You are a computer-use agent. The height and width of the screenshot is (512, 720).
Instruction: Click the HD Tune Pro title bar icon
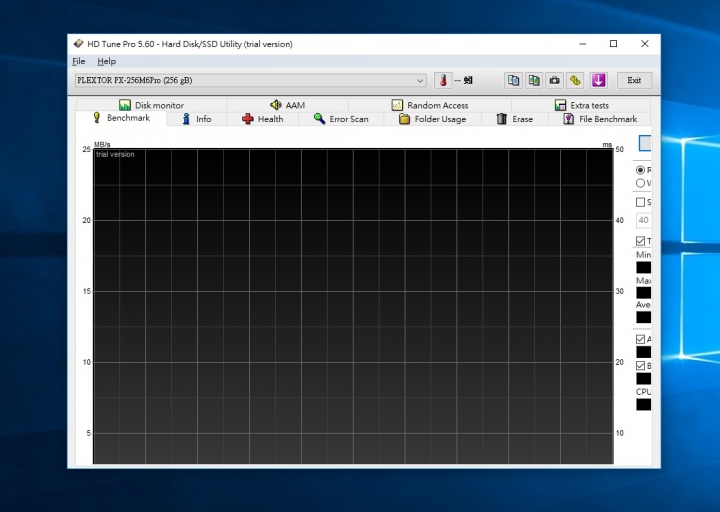coord(78,44)
